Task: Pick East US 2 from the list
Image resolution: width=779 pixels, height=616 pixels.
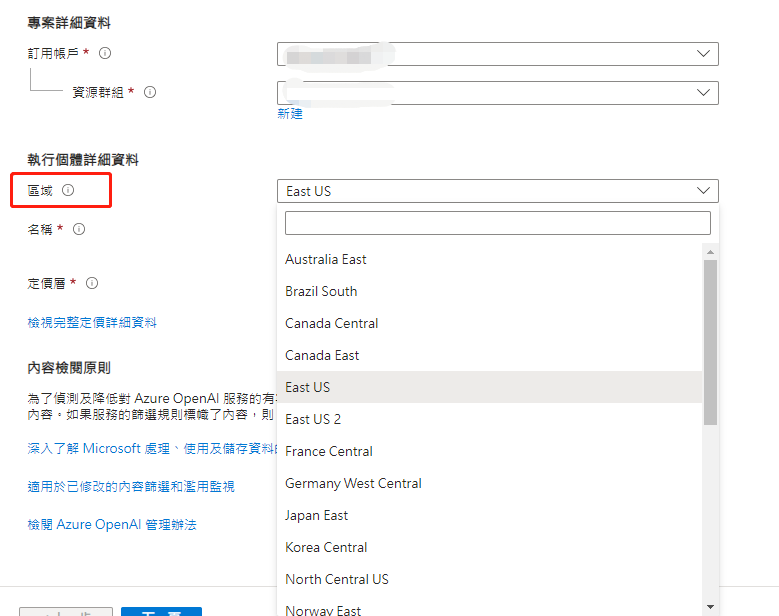Action: [313, 419]
